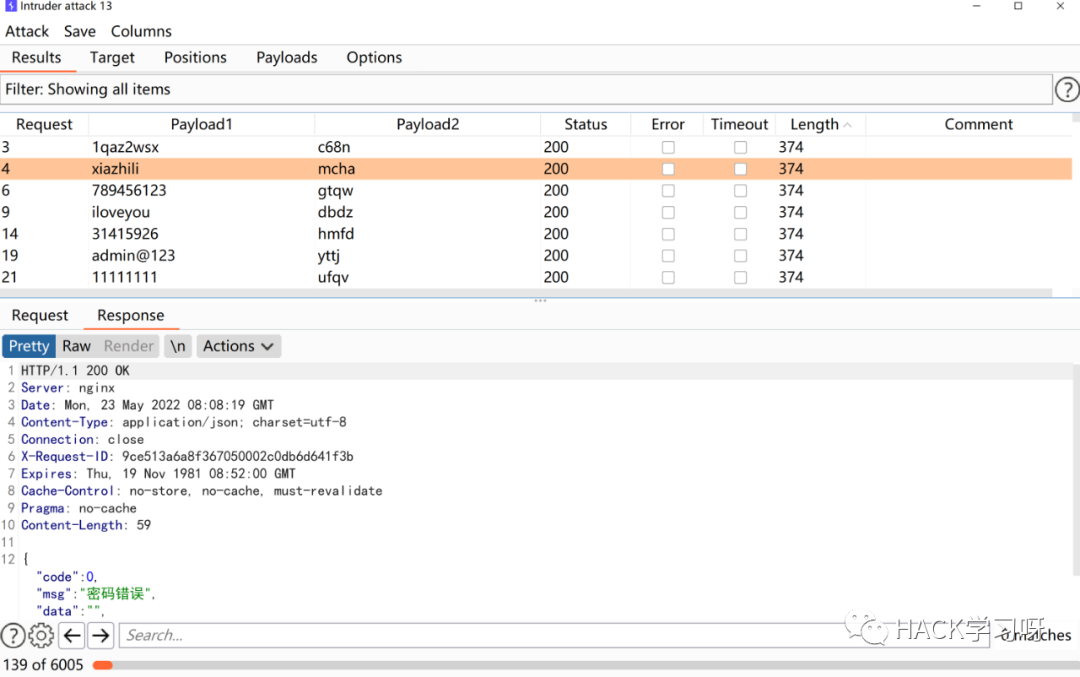Click Payload2 cell 'mcha'

(336, 169)
